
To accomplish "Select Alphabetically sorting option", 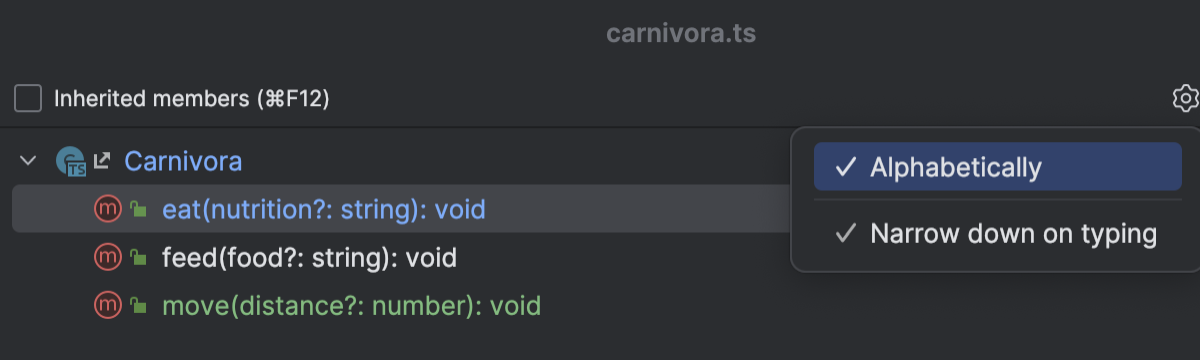I will coord(997,167).
